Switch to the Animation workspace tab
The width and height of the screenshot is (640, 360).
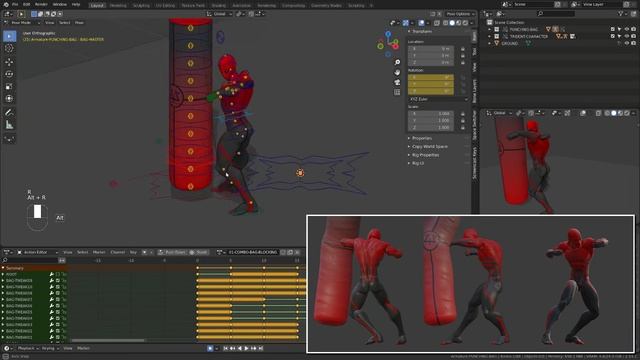point(241,6)
